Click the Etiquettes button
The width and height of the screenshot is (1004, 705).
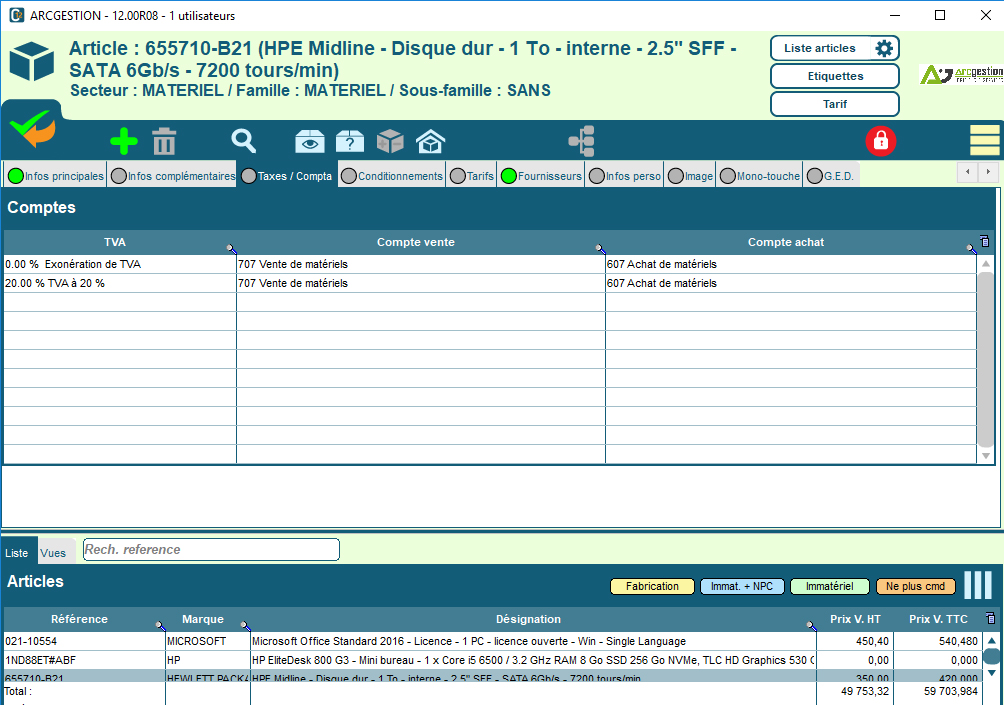835,76
